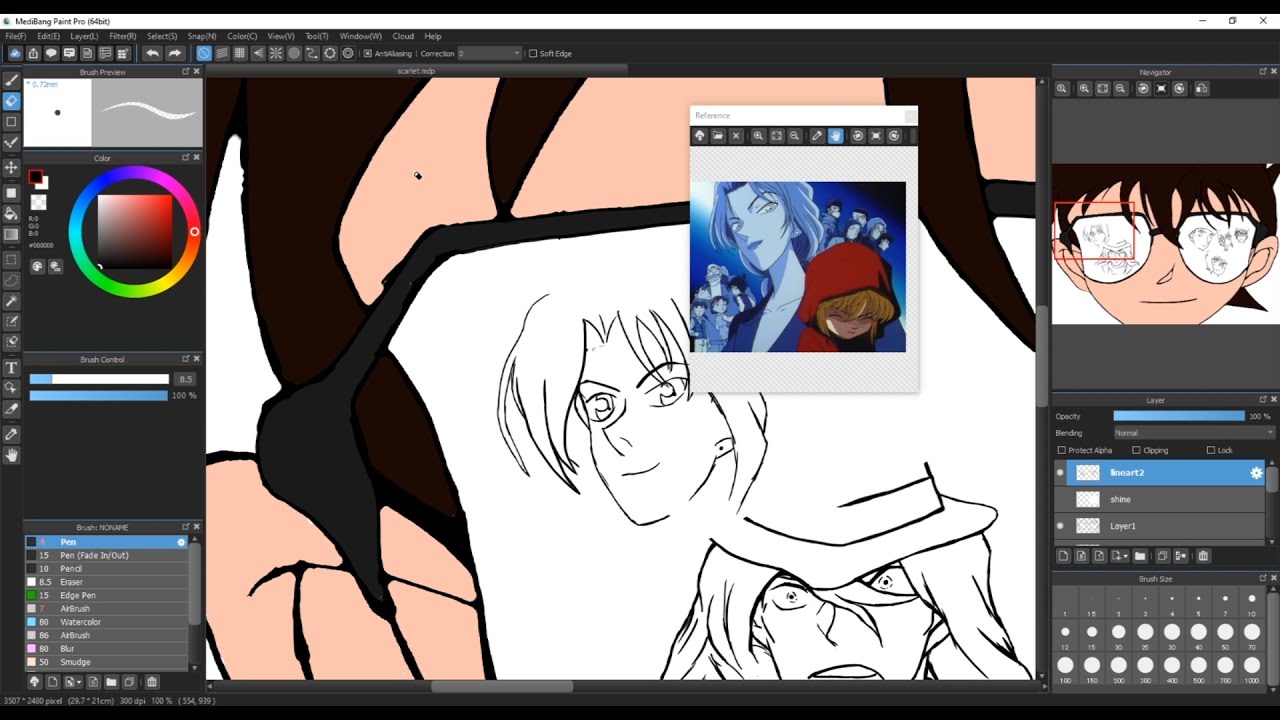The height and width of the screenshot is (720, 1280).
Task: Enable the Soft Edge checkbox
Action: 533,53
